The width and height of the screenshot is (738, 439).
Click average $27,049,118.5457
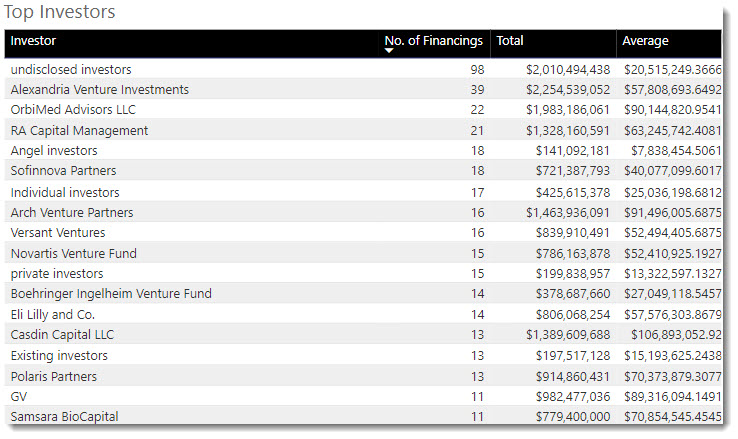tap(673, 294)
